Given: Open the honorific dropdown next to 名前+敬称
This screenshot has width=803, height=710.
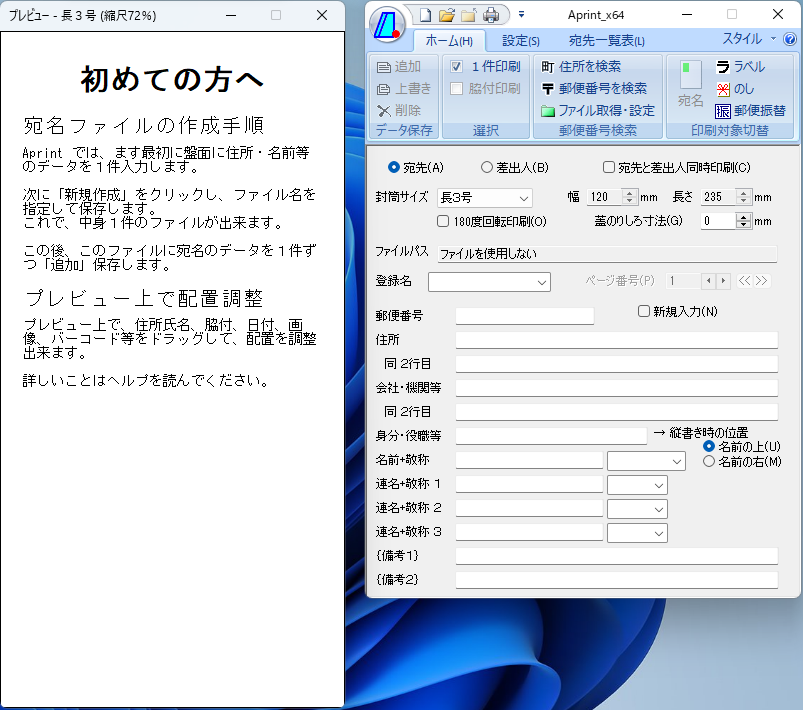Looking at the screenshot, I should point(646,461).
